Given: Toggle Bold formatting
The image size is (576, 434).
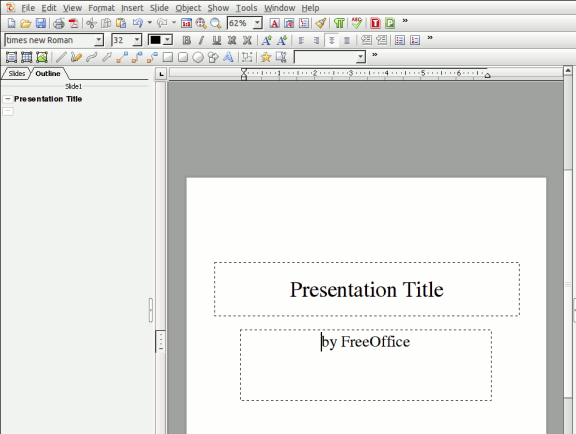Looking at the screenshot, I should 187,40.
